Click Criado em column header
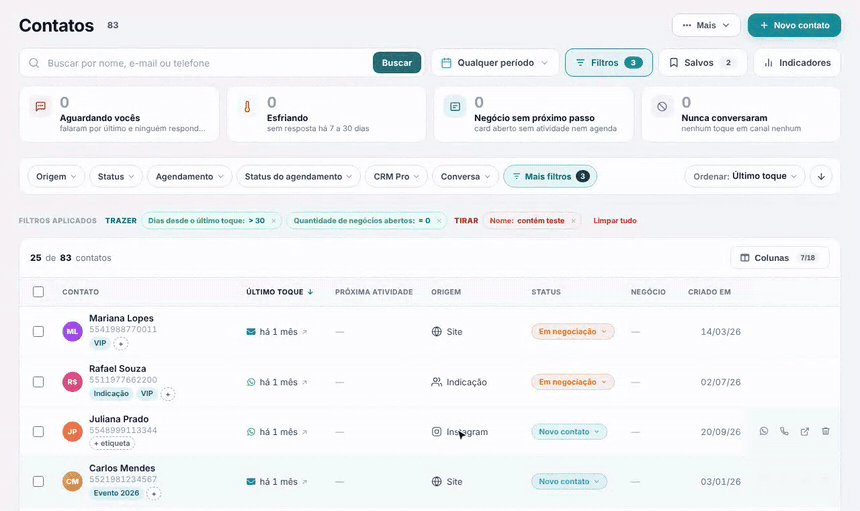Screen dimensions: 860x511 [x=709, y=292]
